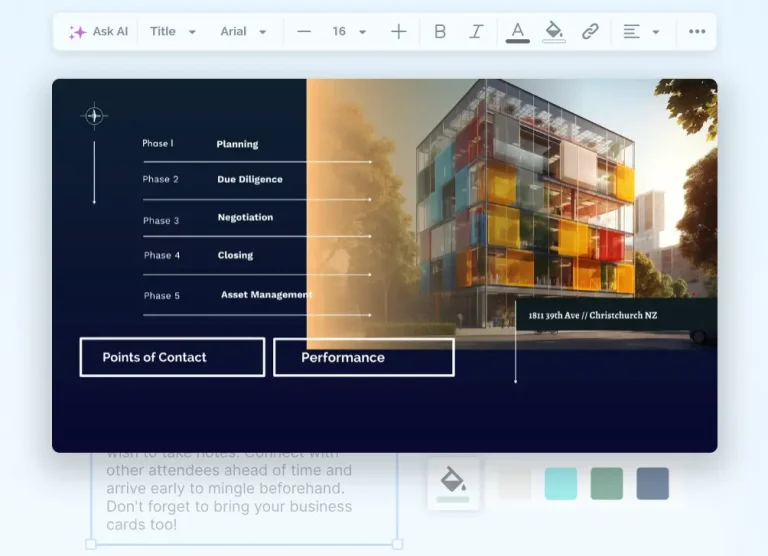The height and width of the screenshot is (556, 768).
Task: Open the text color picker
Action: (518, 33)
